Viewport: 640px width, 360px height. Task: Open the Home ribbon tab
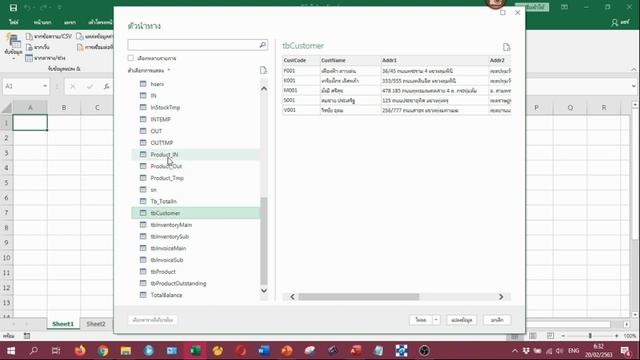coord(42,22)
